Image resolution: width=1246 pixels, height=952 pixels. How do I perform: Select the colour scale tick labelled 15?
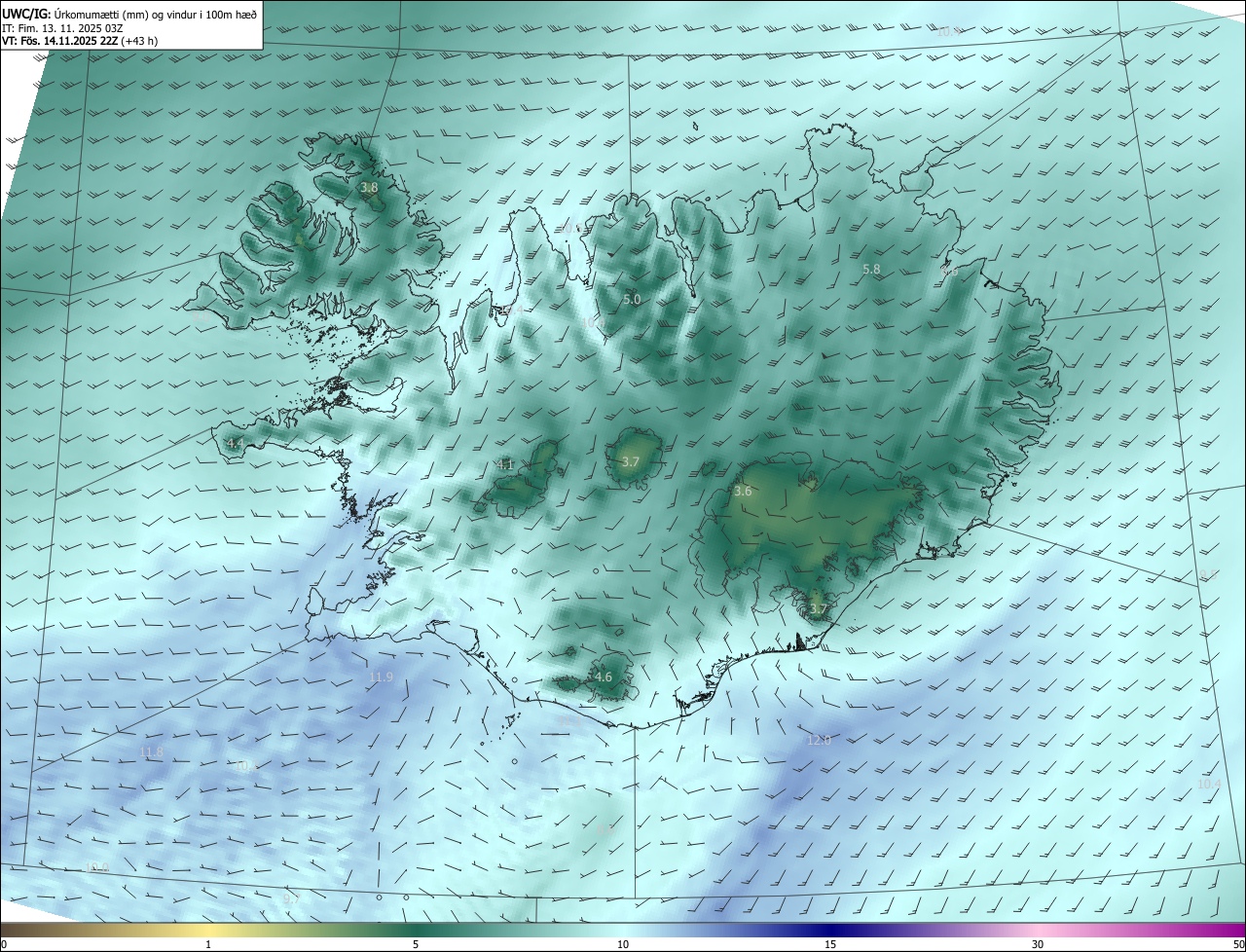830,944
